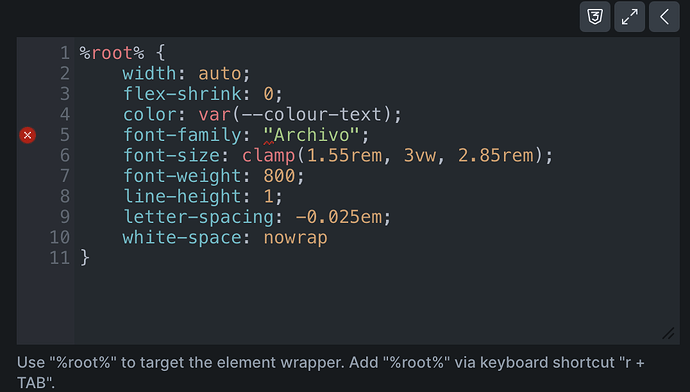Screen dimensions: 690x392
Task: Place cursor on "width: auto;" line
Action: 186,73
